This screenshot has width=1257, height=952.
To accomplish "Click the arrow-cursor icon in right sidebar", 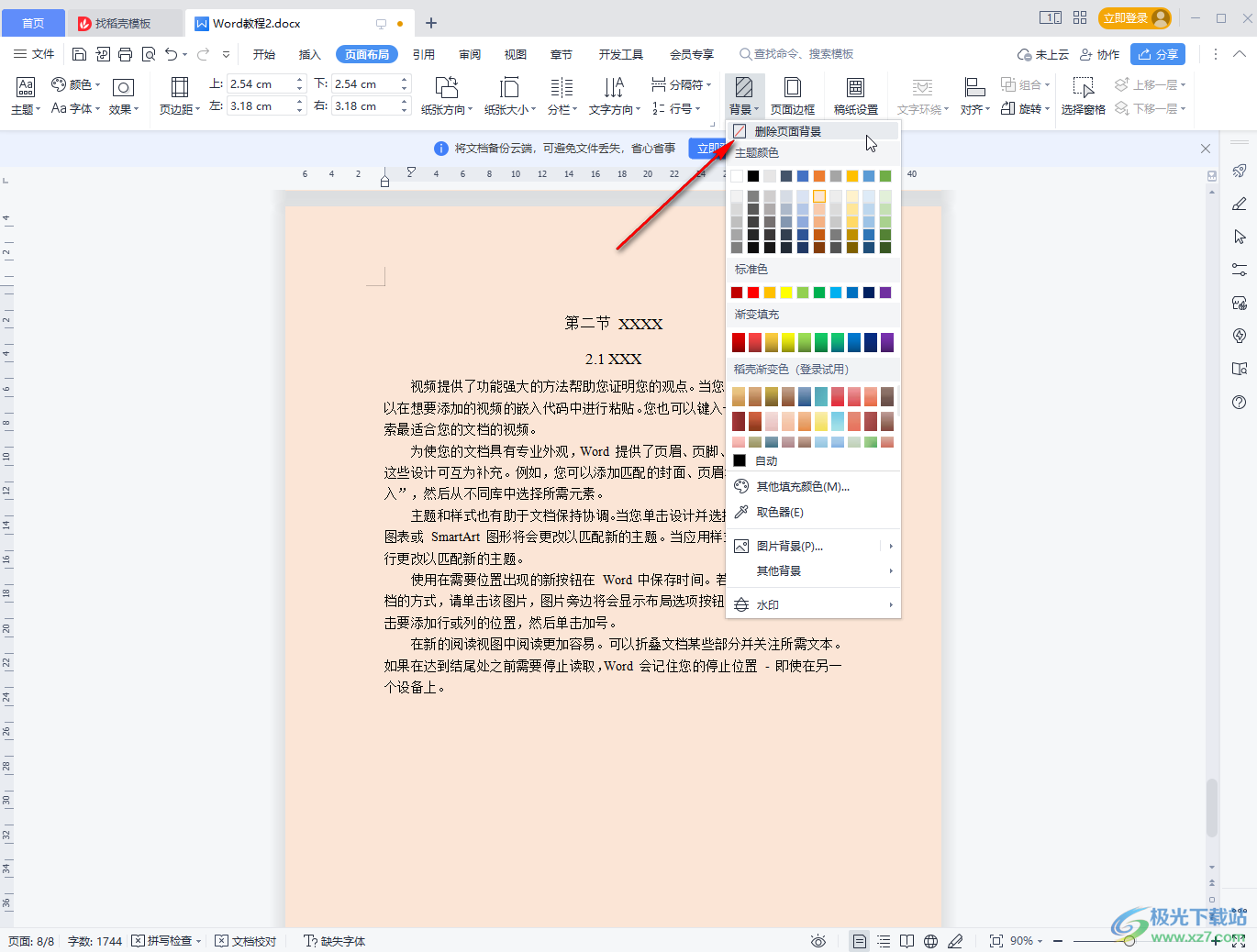I will (1240, 237).
